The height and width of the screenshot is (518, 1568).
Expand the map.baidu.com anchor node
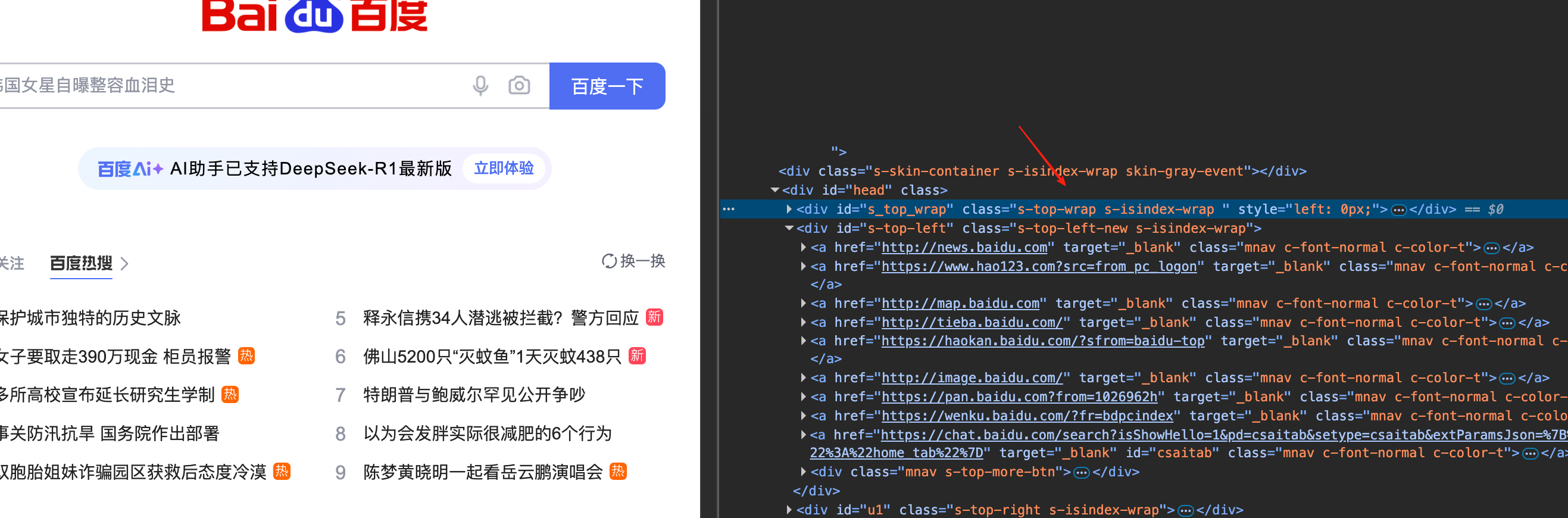803,303
